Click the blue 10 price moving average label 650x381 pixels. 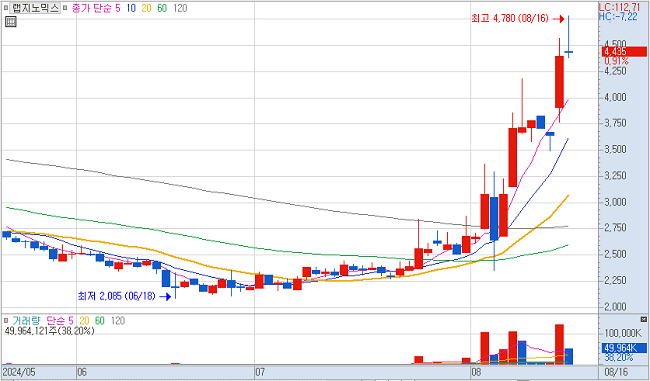click(x=131, y=8)
